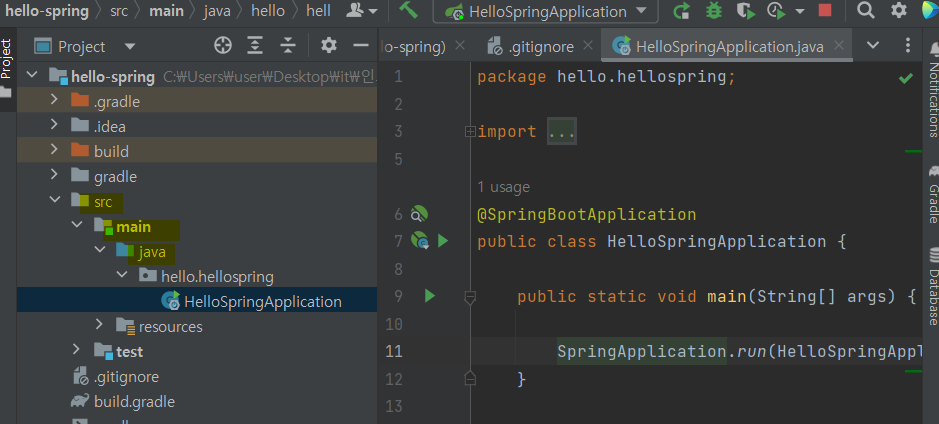Run with Coverage using the shield icon
This screenshot has height=424, width=939.
(x=745, y=11)
